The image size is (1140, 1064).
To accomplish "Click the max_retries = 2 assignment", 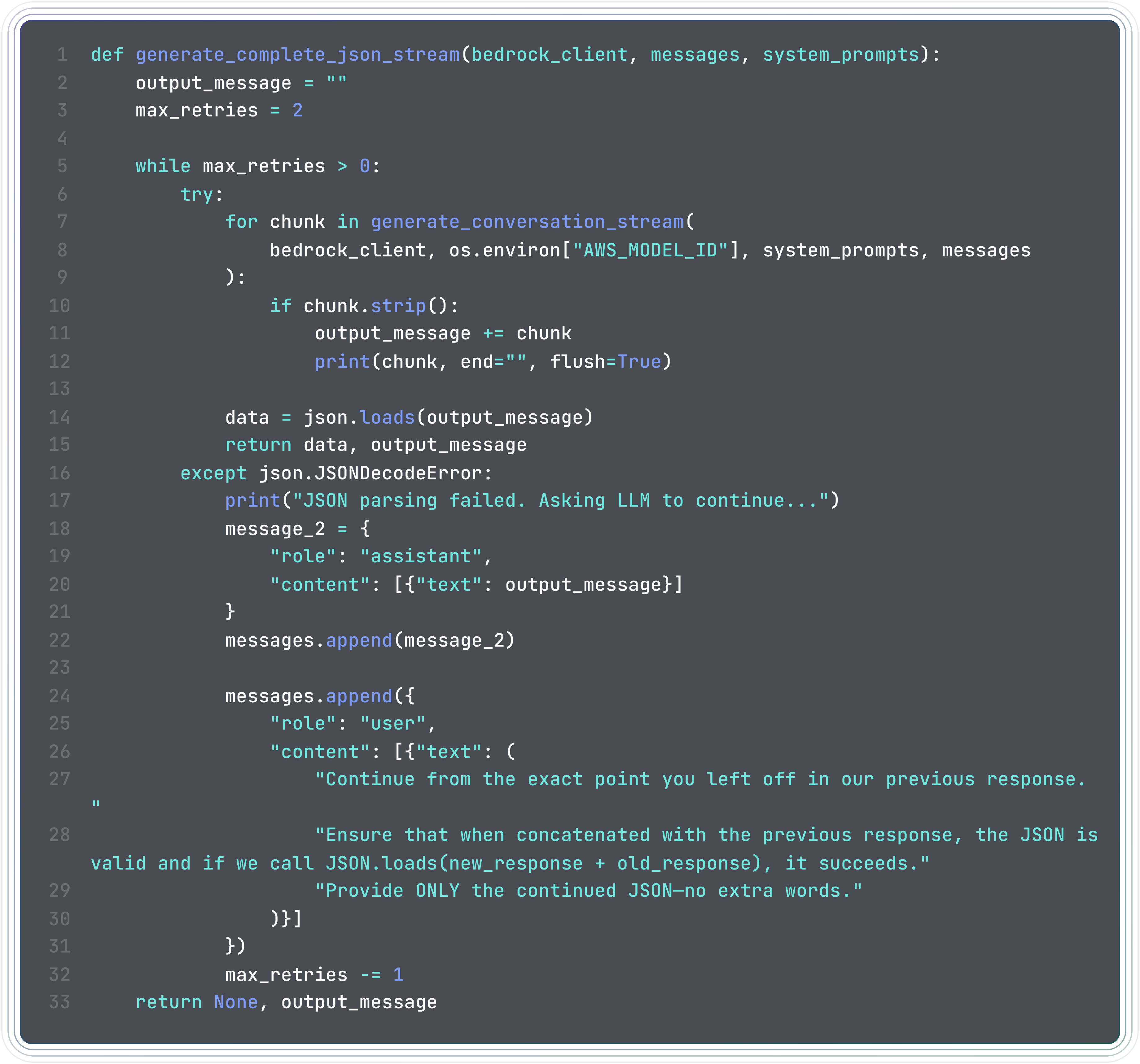I will tap(219, 110).
